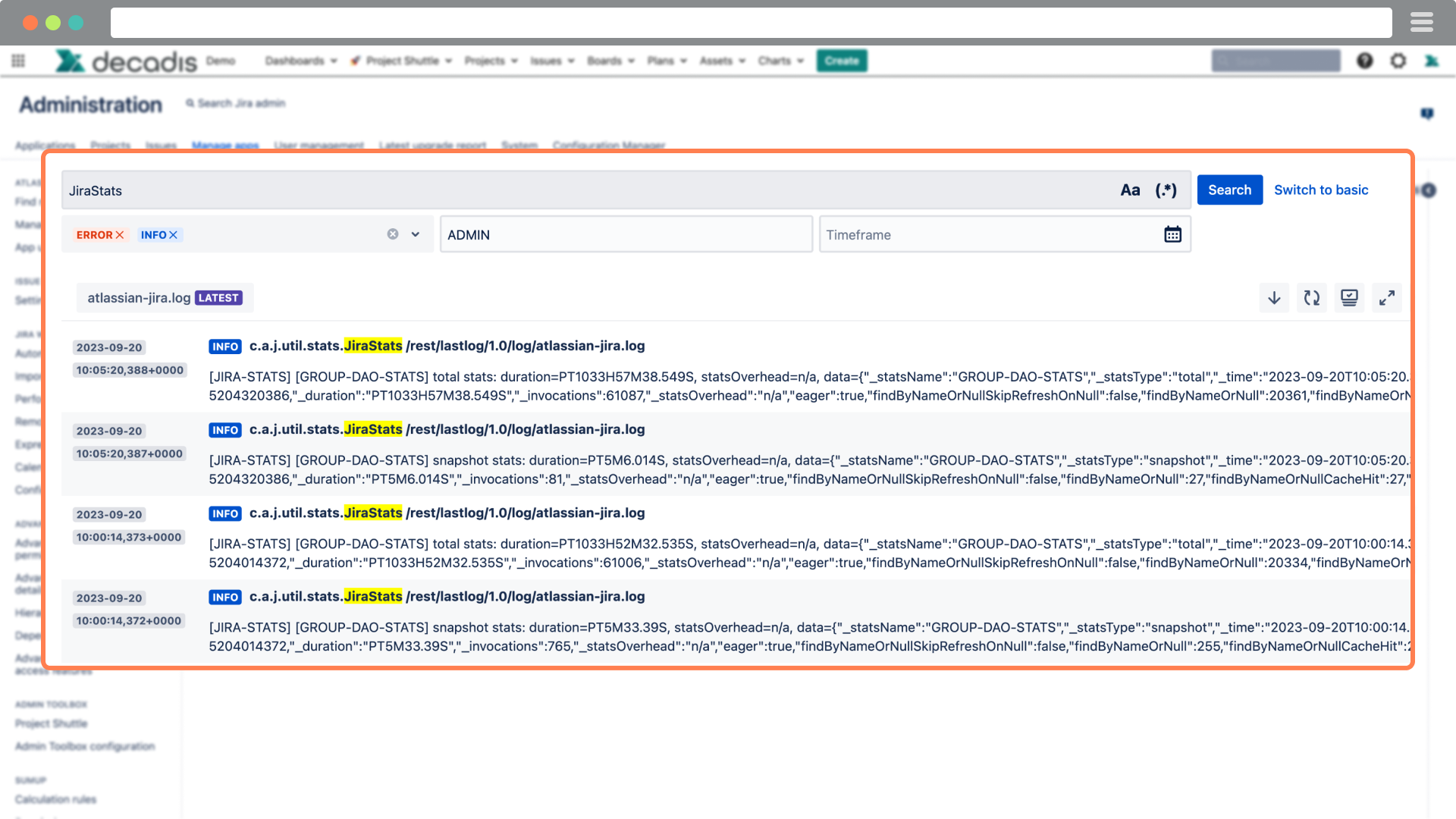The height and width of the screenshot is (819, 1456).
Task: Click the blue Search button
Action: (x=1229, y=190)
